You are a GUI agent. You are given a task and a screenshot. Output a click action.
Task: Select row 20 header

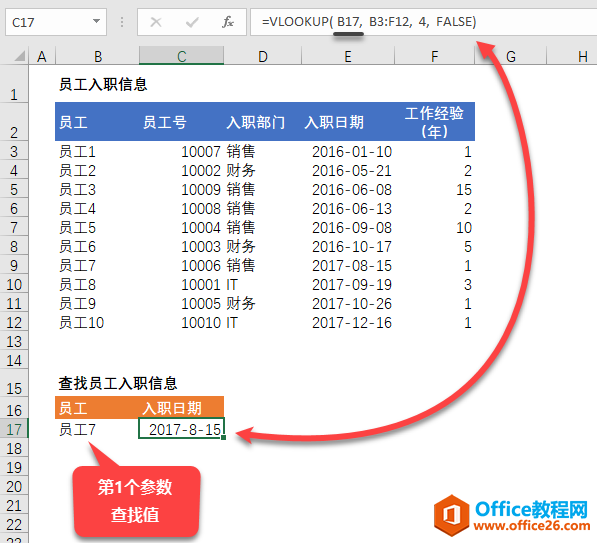click(14, 486)
